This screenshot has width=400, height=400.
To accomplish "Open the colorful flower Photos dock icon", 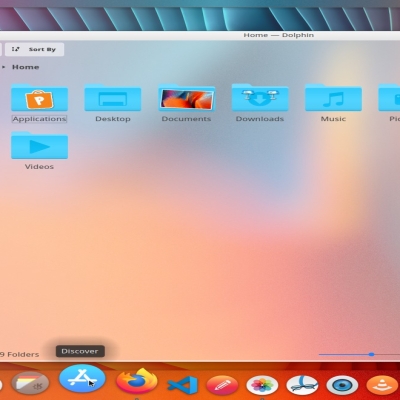I will click(262, 385).
